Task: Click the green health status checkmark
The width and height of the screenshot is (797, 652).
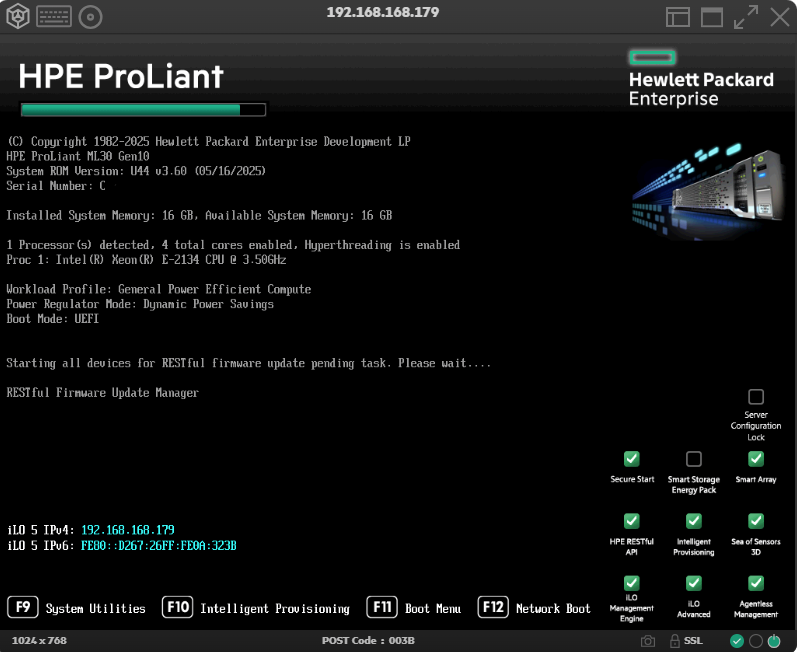Action: 737,641
